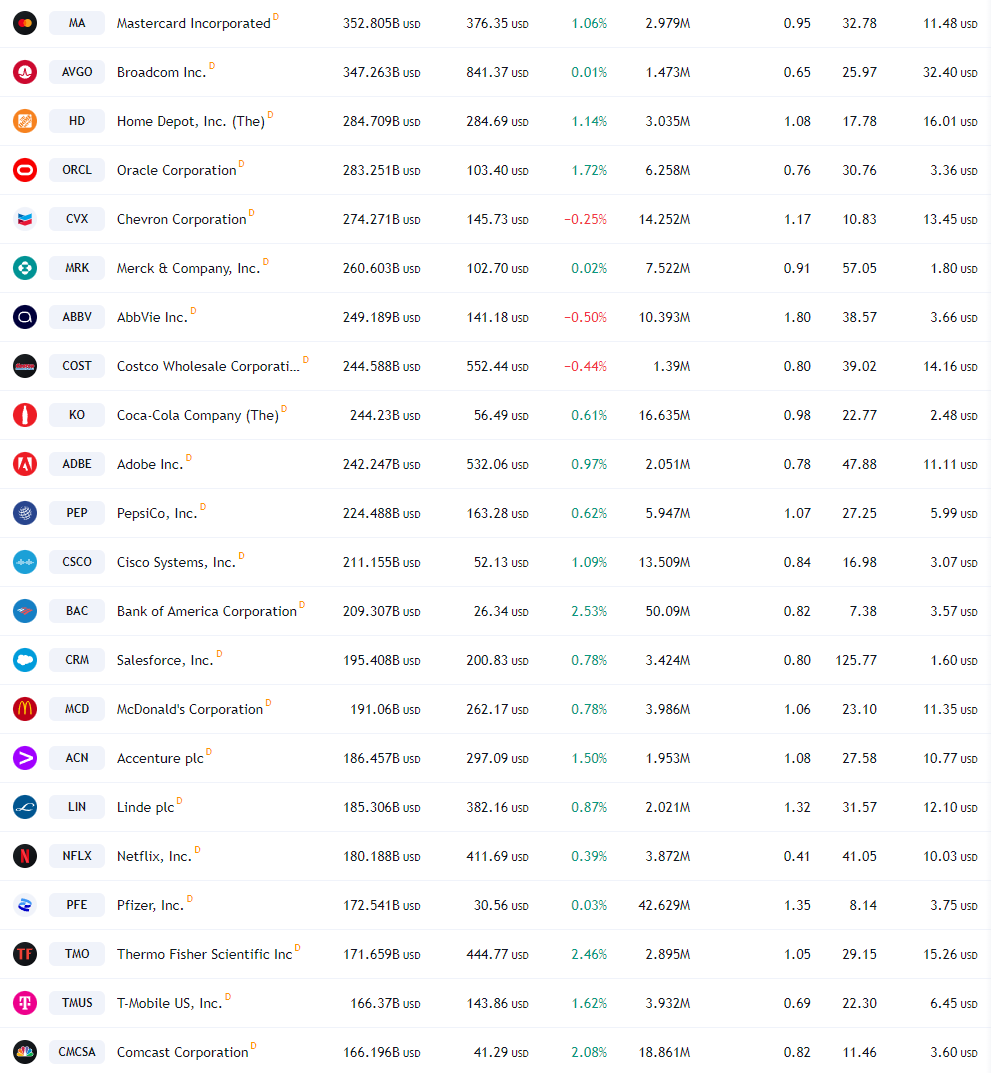Viewport: 991px width, 1073px height.
Task: Click change value 2.53%
Action: [589, 611]
